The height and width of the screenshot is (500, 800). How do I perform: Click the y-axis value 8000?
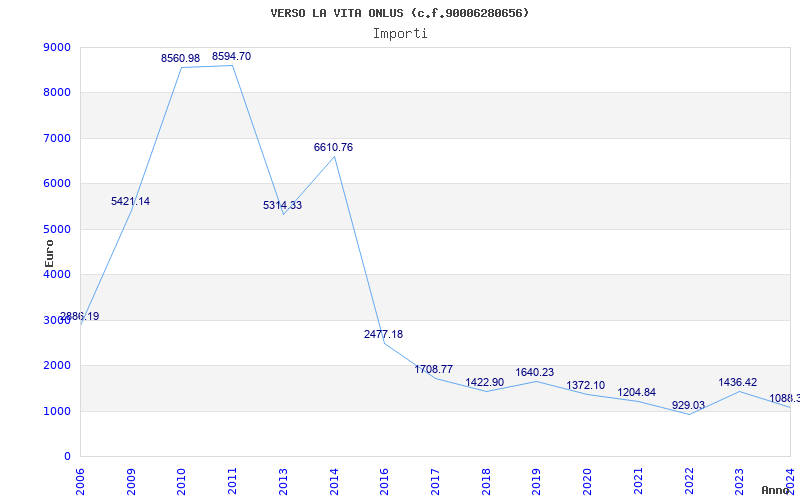pyautogui.click(x=57, y=93)
